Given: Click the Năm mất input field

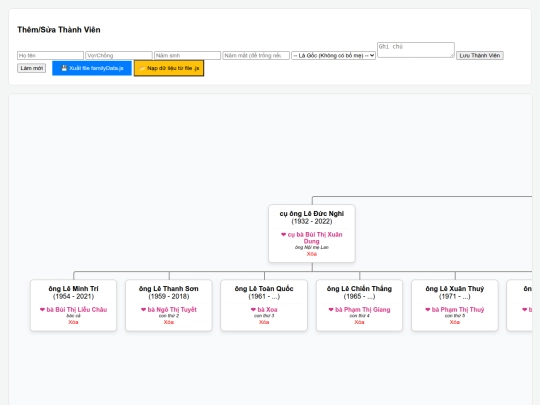Looking at the screenshot, I should tap(256, 55).
